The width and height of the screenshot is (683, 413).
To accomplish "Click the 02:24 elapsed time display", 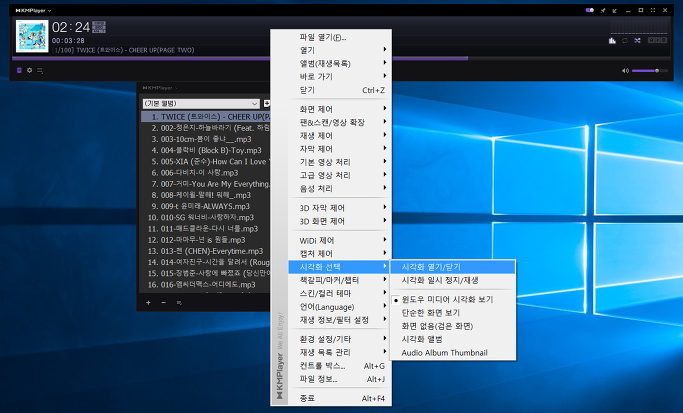I will [71, 27].
